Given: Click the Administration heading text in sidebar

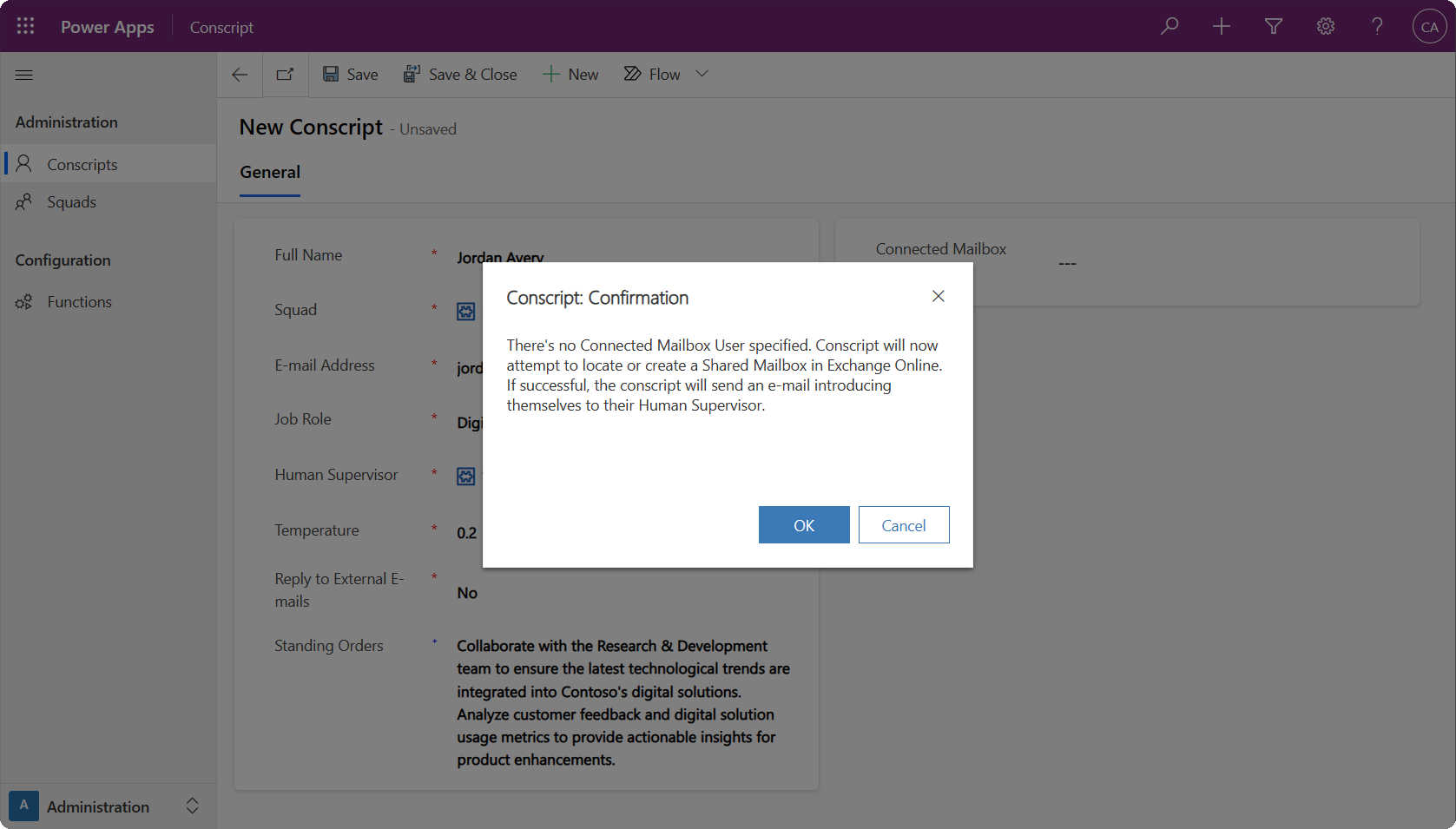Looking at the screenshot, I should pos(67,122).
